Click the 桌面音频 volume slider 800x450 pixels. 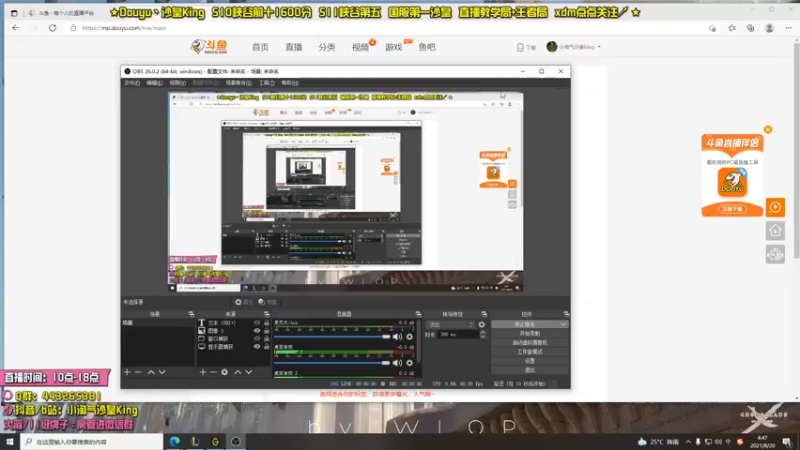pyautogui.click(x=332, y=363)
